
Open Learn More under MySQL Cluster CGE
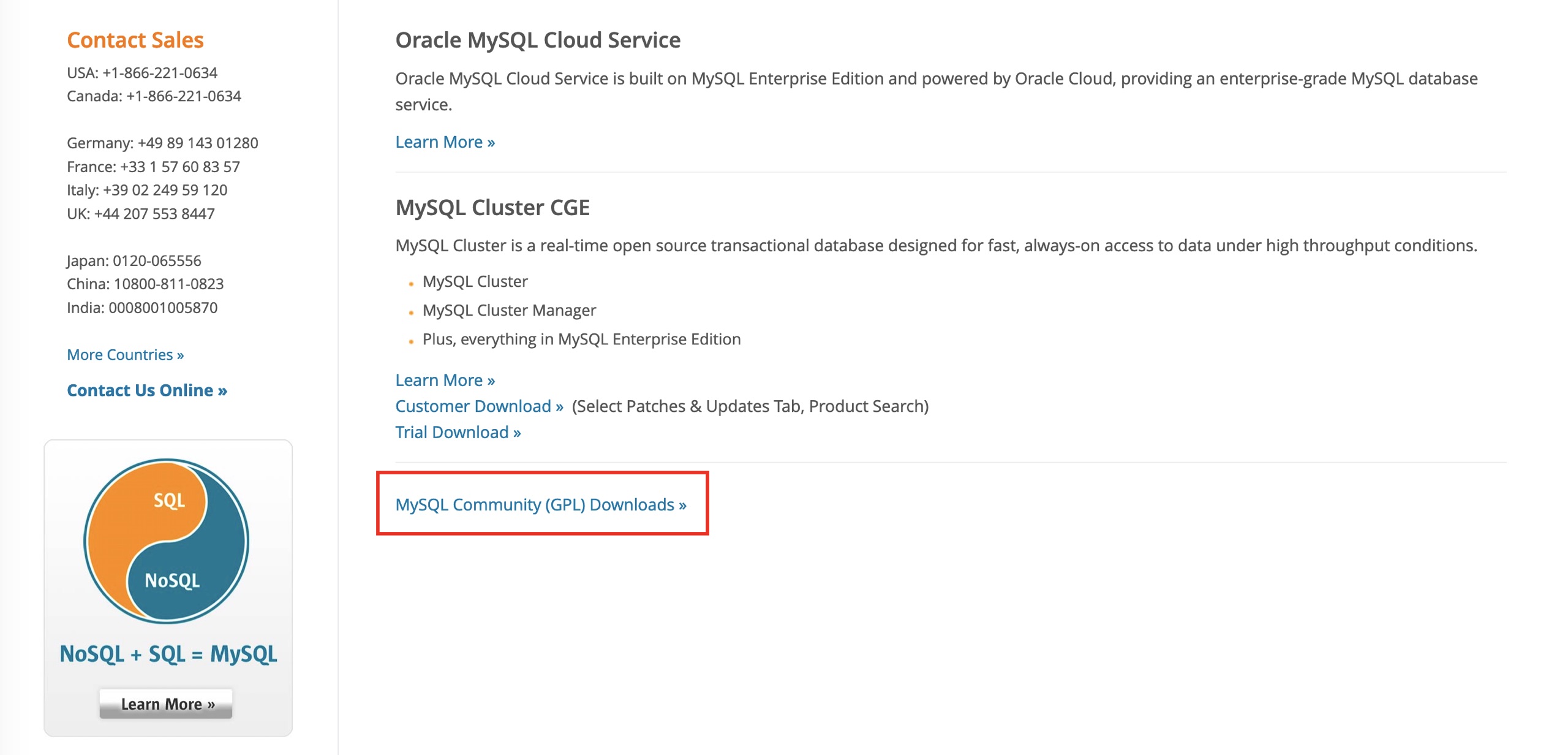point(445,380)
